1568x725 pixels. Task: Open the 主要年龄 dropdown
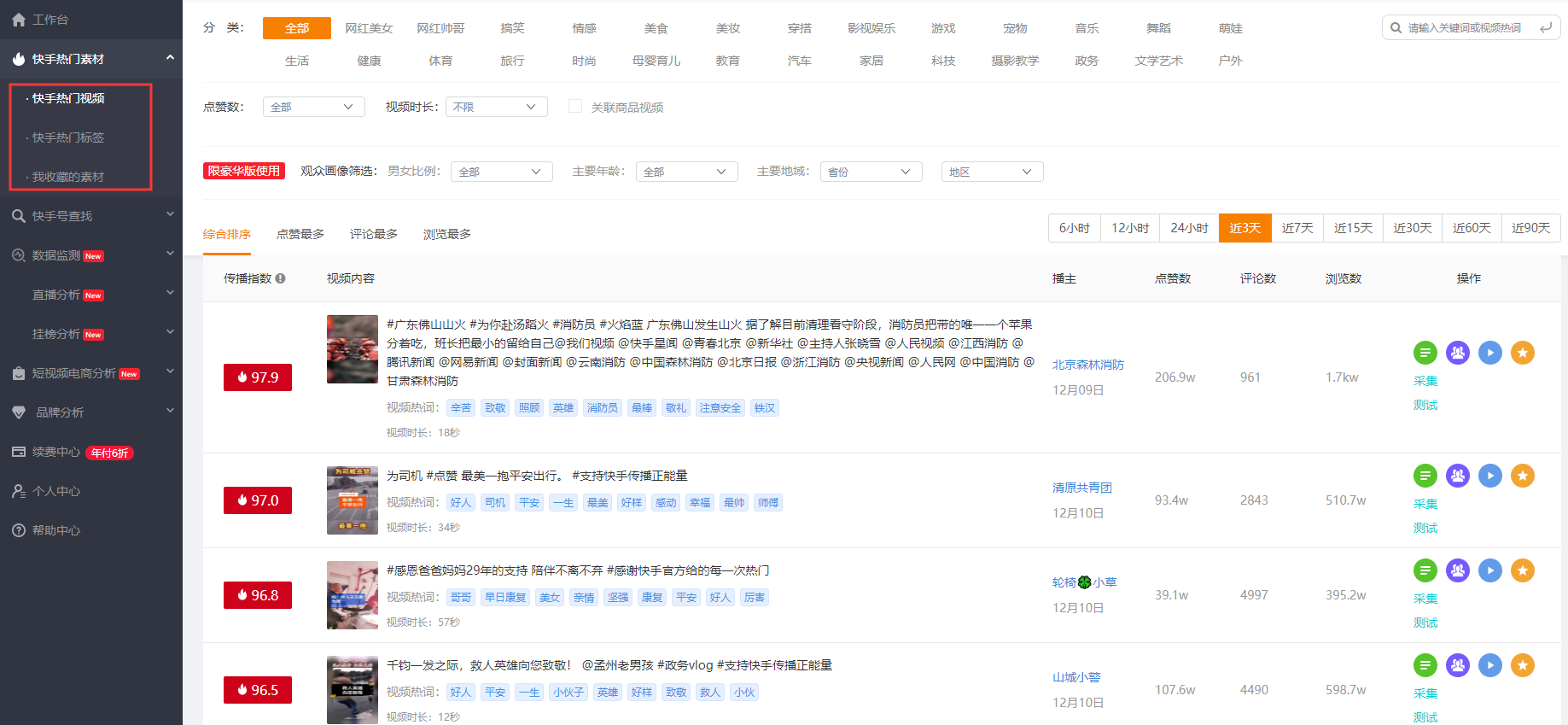click(x=686, y=172)
